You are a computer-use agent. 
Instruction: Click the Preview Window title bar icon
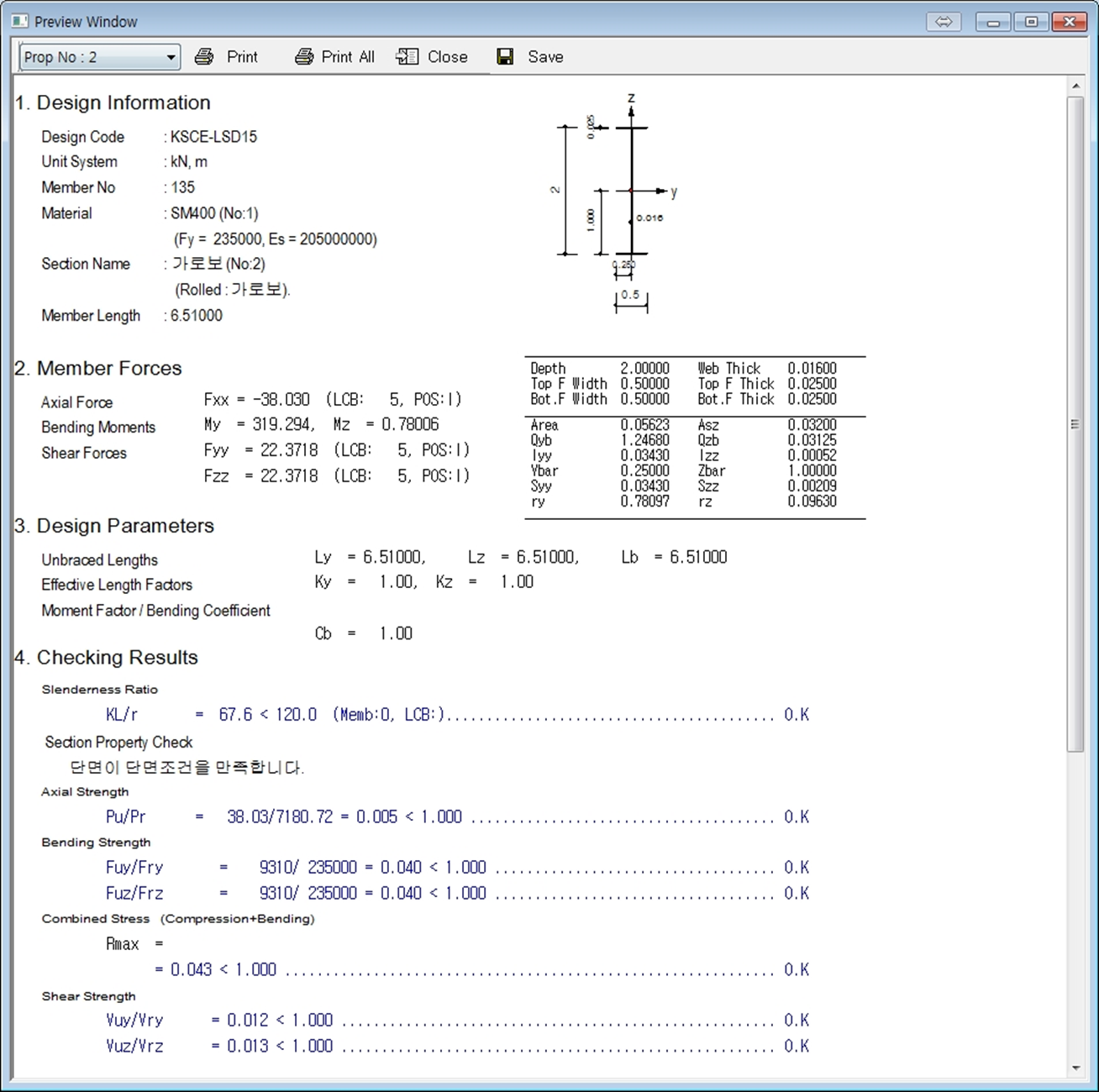click(x=19, y=22)
